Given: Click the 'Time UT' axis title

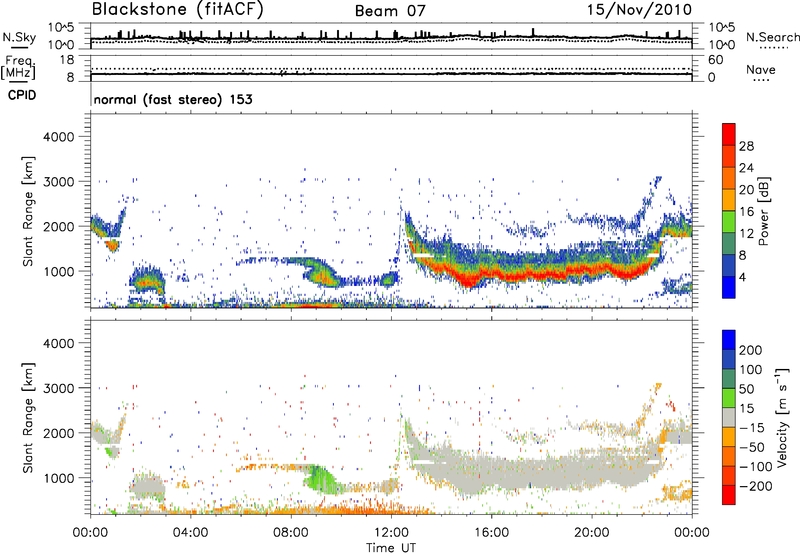Looking at the screenshot, I should (391, 548).
